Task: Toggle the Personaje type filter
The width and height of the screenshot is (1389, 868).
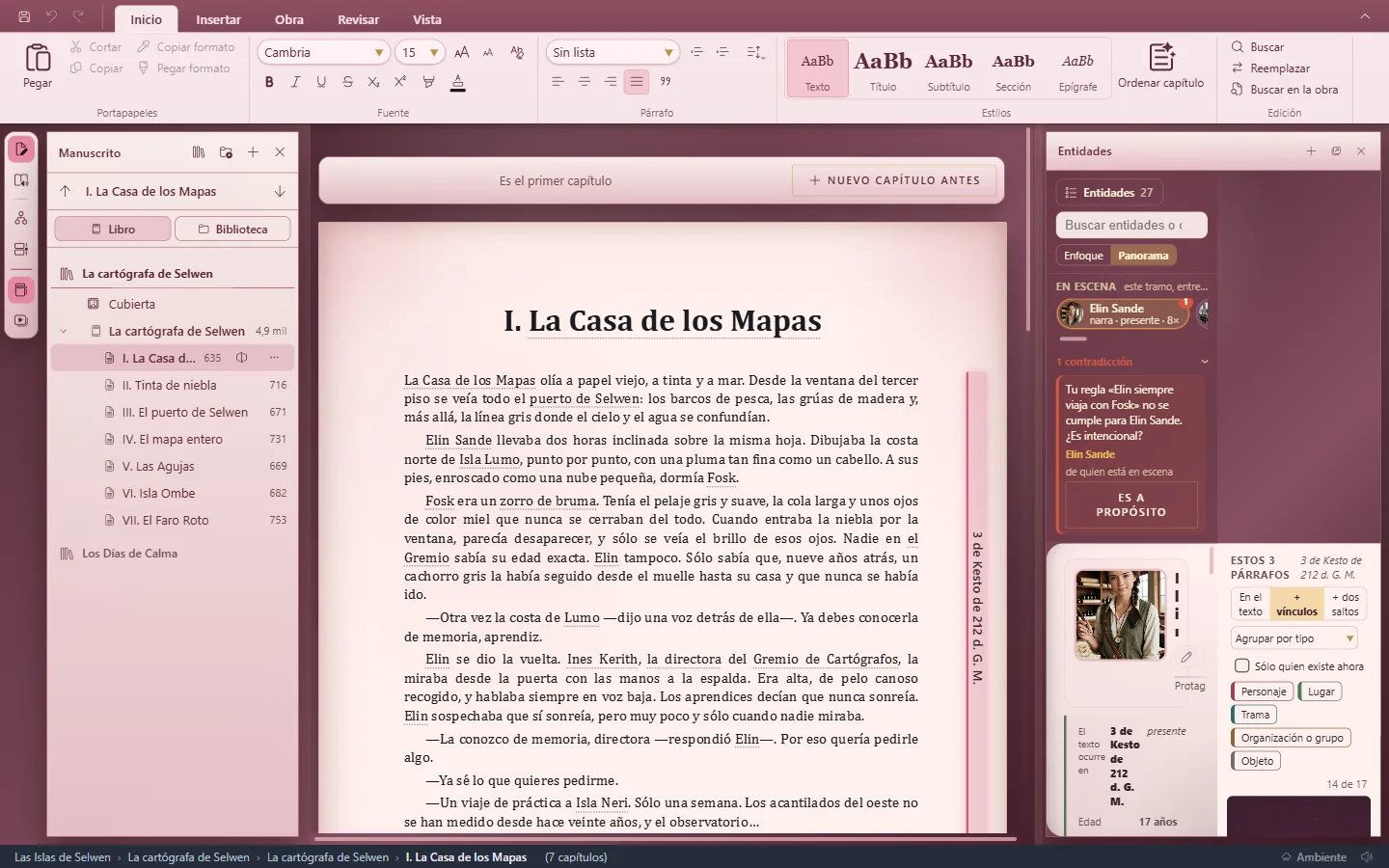Action: pos(1264,692)
